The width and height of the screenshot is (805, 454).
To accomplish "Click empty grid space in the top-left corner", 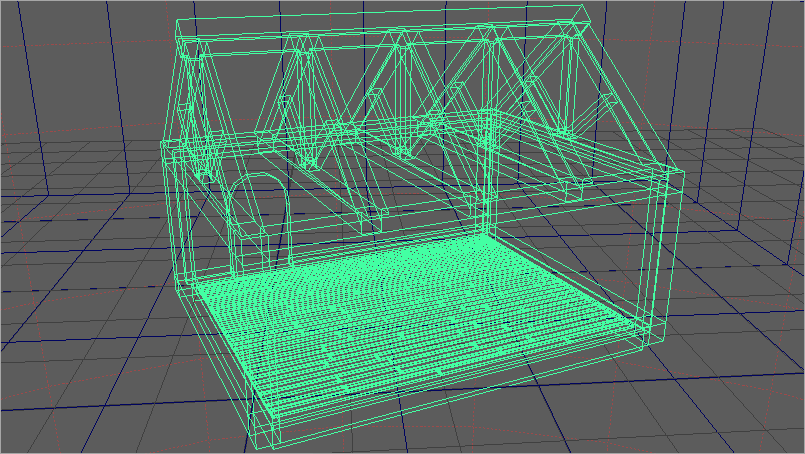I will (60, 60).
